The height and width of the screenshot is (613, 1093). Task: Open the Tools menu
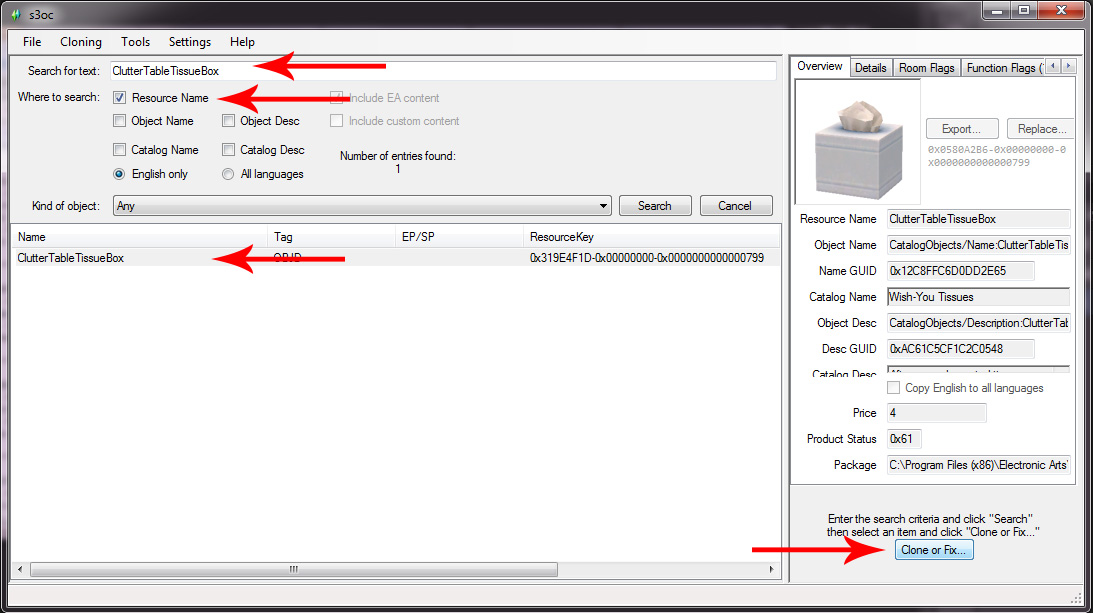[x=135, y=42]
